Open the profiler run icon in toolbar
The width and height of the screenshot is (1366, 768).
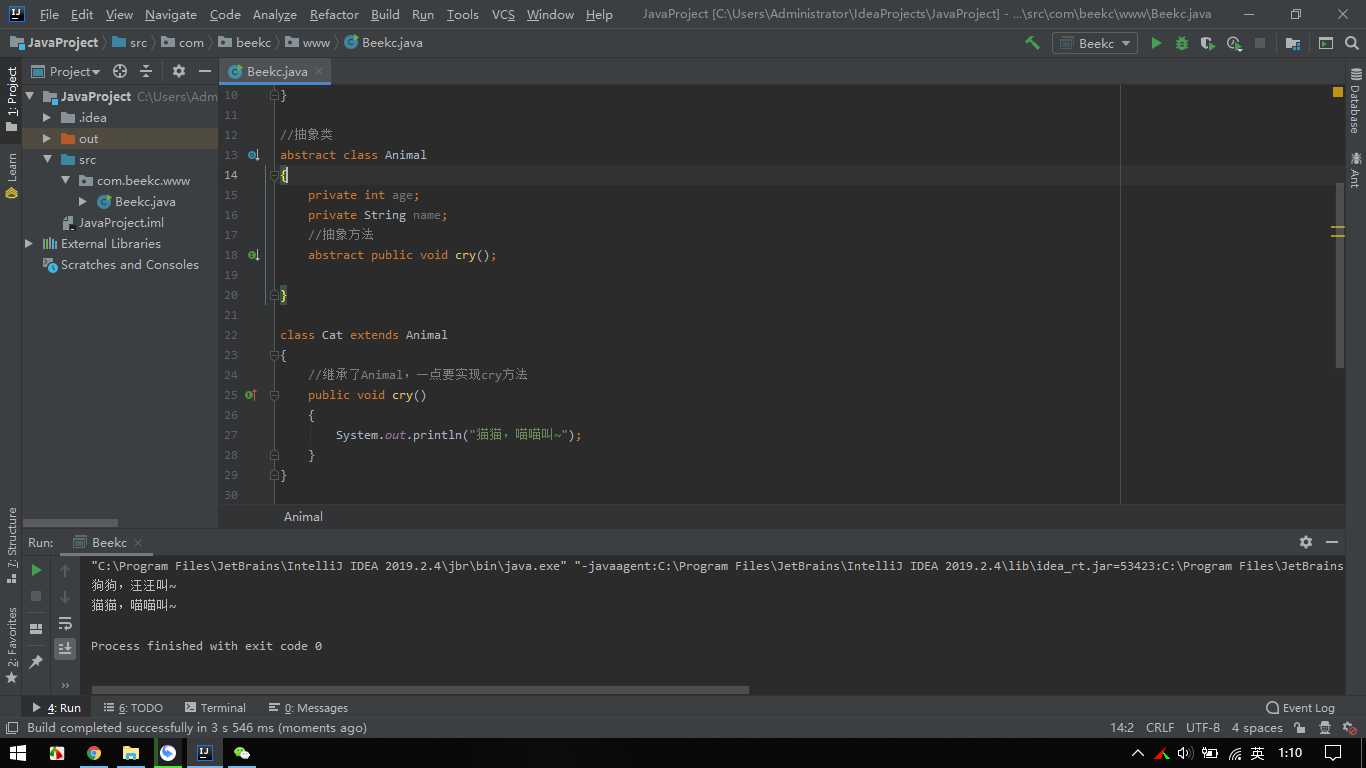click(x=1234, y=43)
